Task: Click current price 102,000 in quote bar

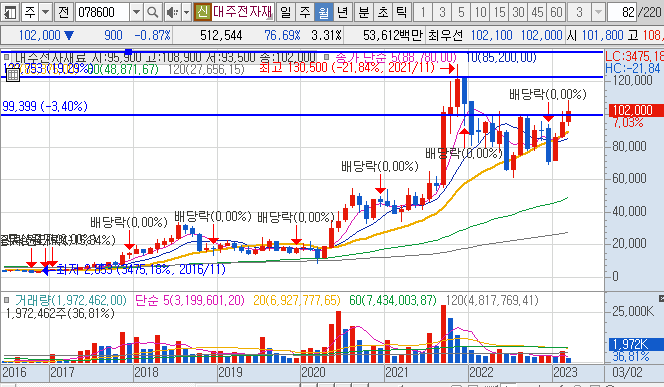Action: tap(39, 36)
